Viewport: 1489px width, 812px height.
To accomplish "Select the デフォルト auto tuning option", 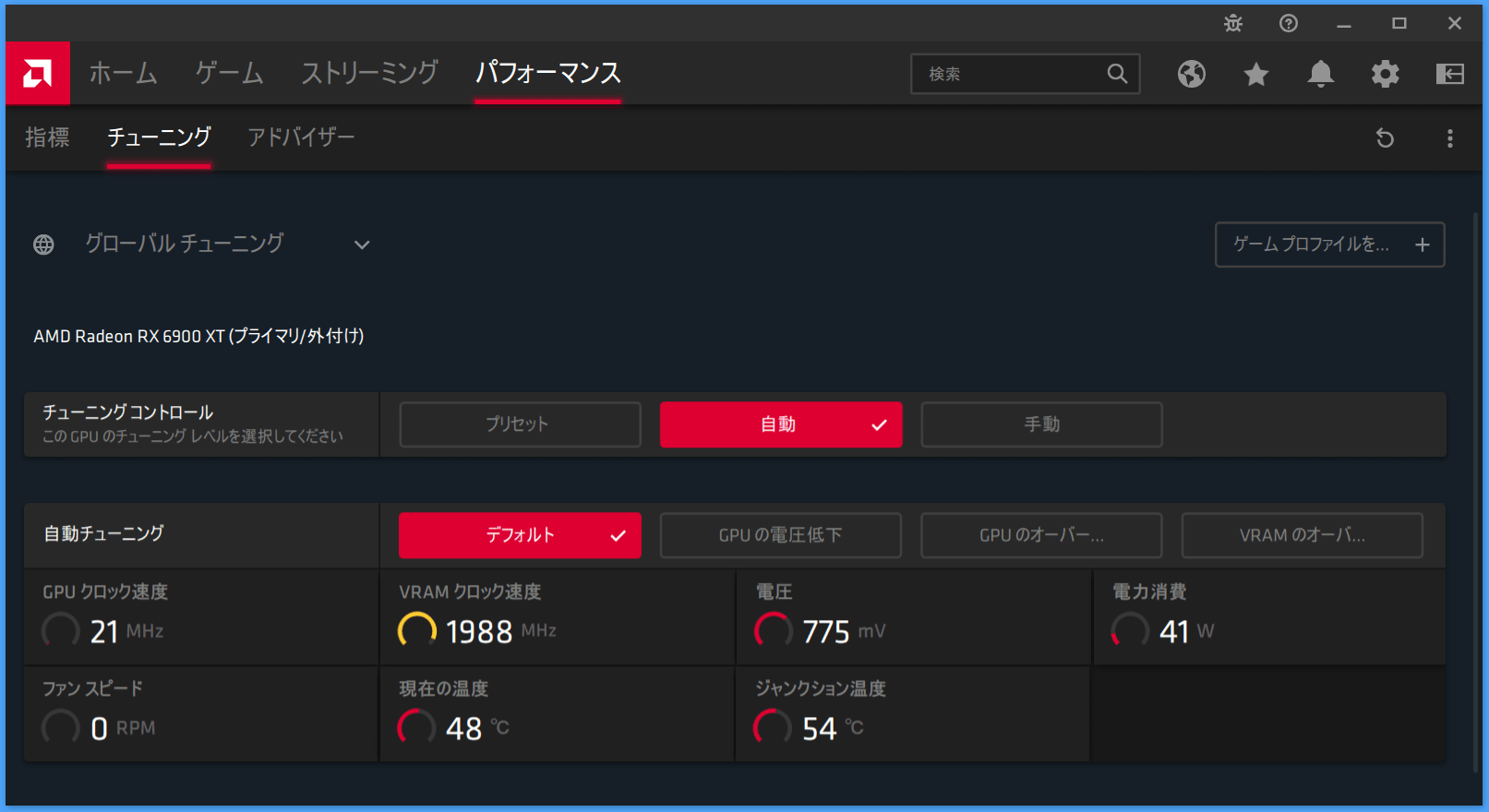I will tap(520, 535).
